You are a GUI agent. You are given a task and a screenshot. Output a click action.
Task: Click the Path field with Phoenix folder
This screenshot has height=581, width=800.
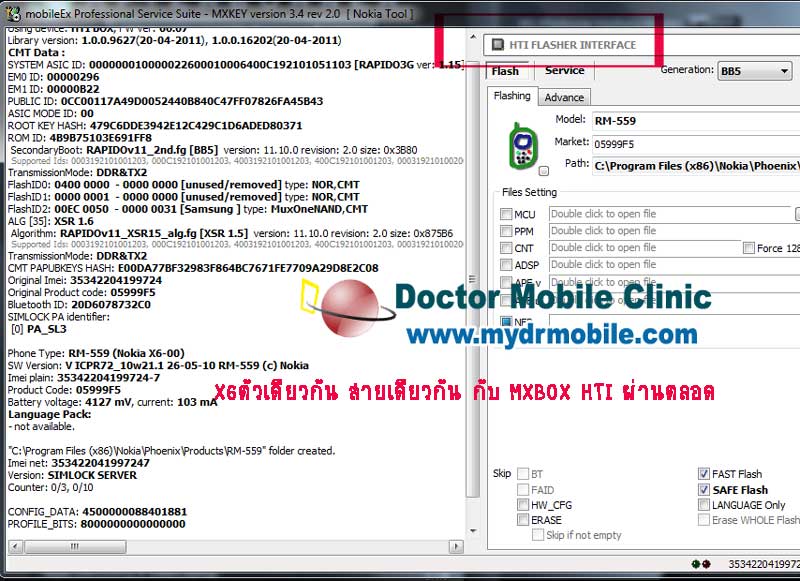(696, 166)
